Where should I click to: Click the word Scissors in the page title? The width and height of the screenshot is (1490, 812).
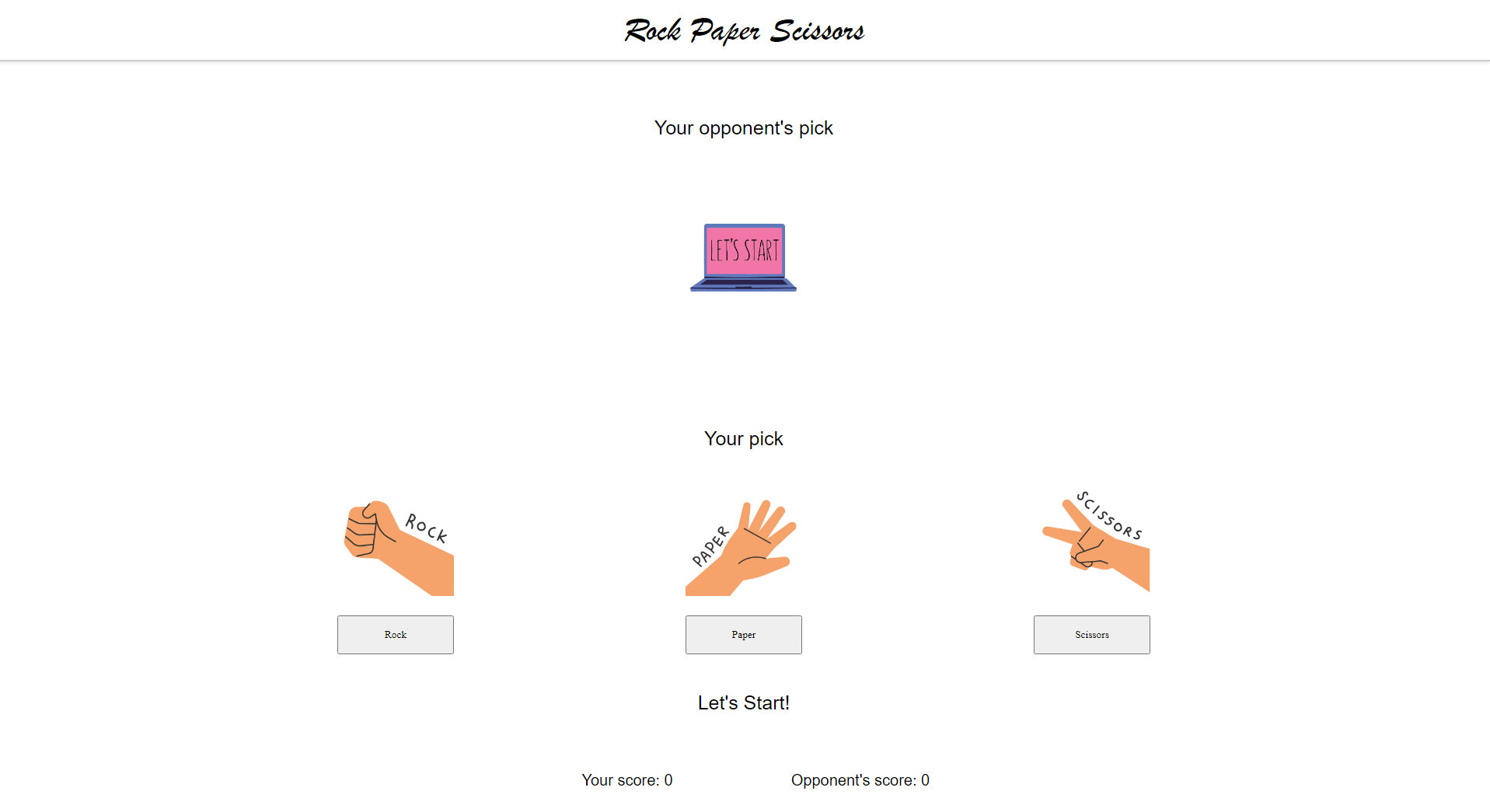coord(817,31)
